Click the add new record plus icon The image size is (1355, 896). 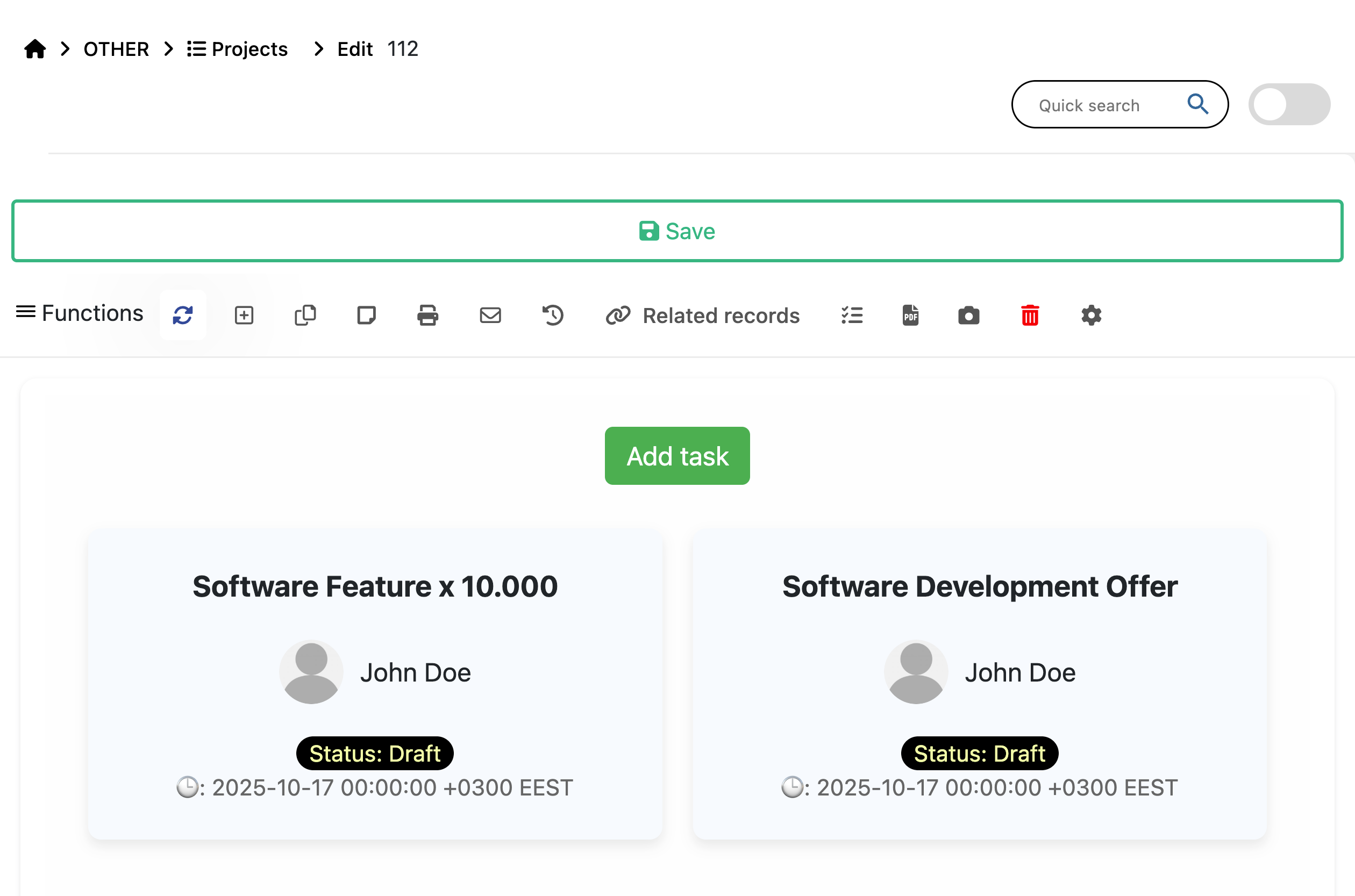click(244, 315)
